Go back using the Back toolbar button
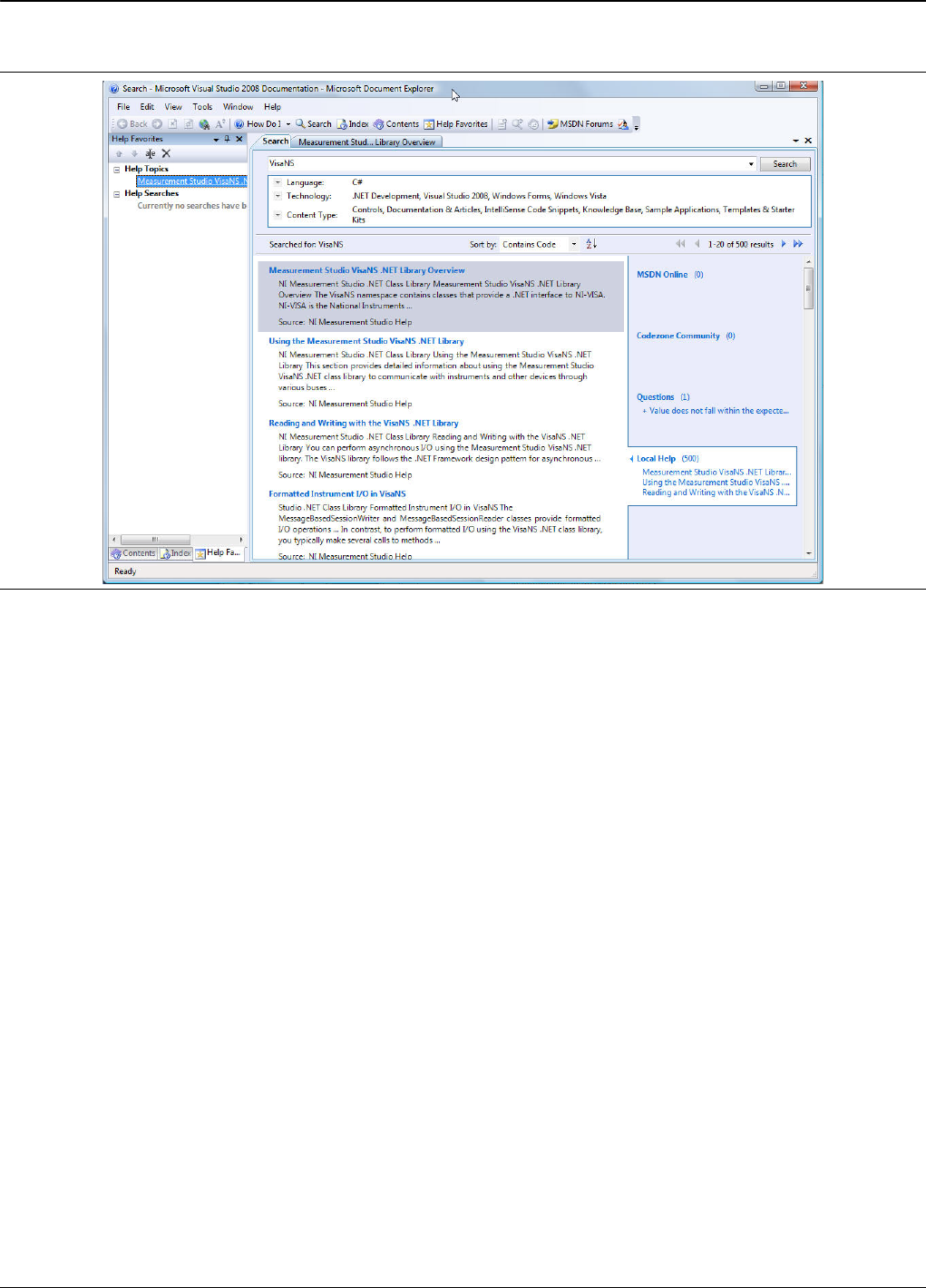Screen dimensions: 926x1288 tap(132, 124)
